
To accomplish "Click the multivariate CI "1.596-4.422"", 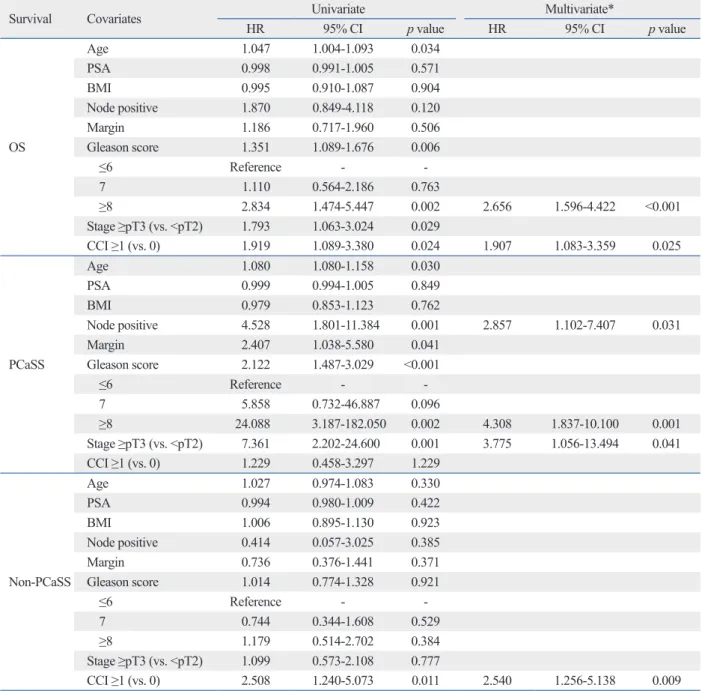I will coord(585,206).
